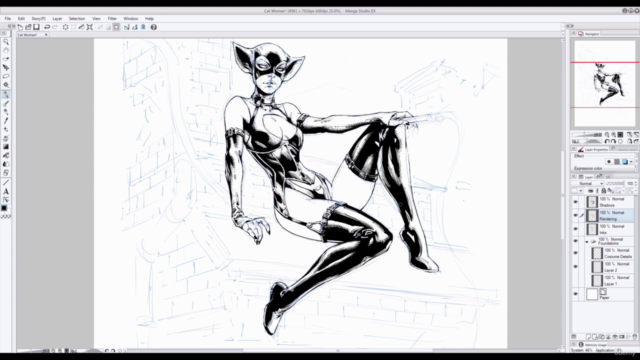This screenshot has width=640, height=360.
Task: Select the Lasso selection tool
Action: 6,76
